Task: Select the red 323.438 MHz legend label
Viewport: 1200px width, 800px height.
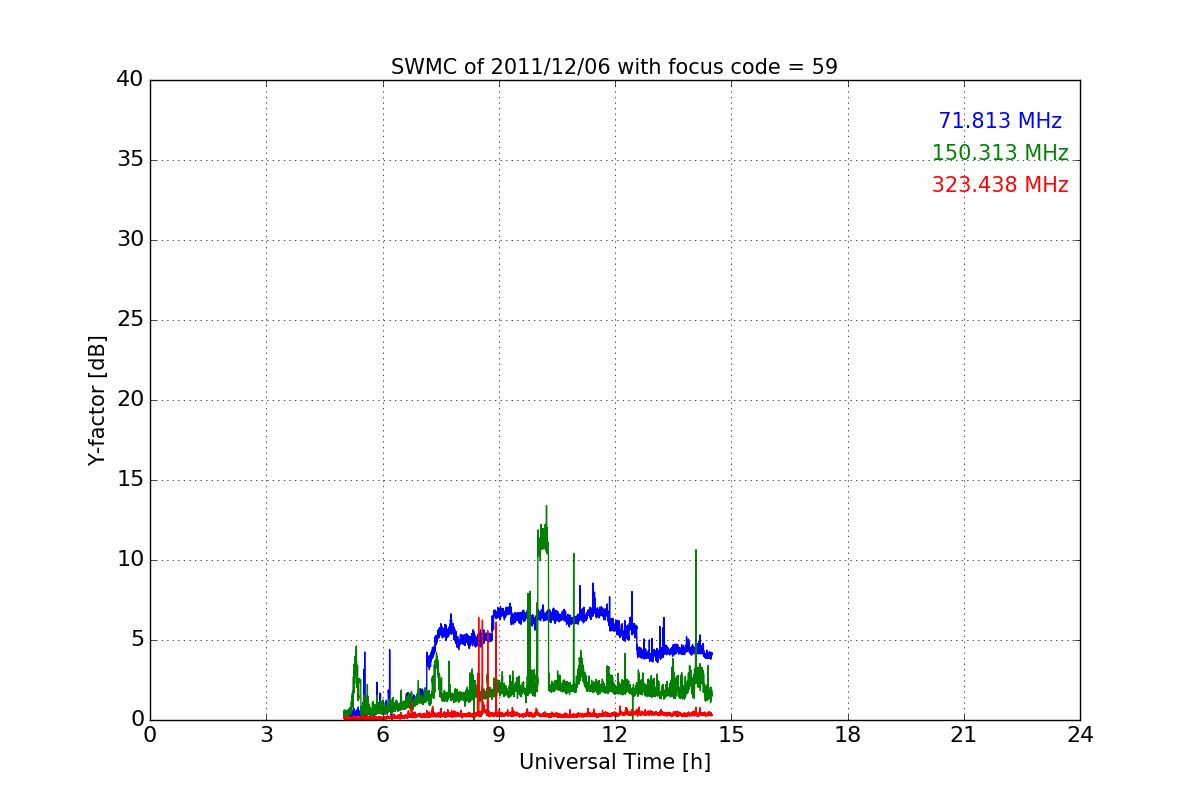Action: tap(1000, 185)
